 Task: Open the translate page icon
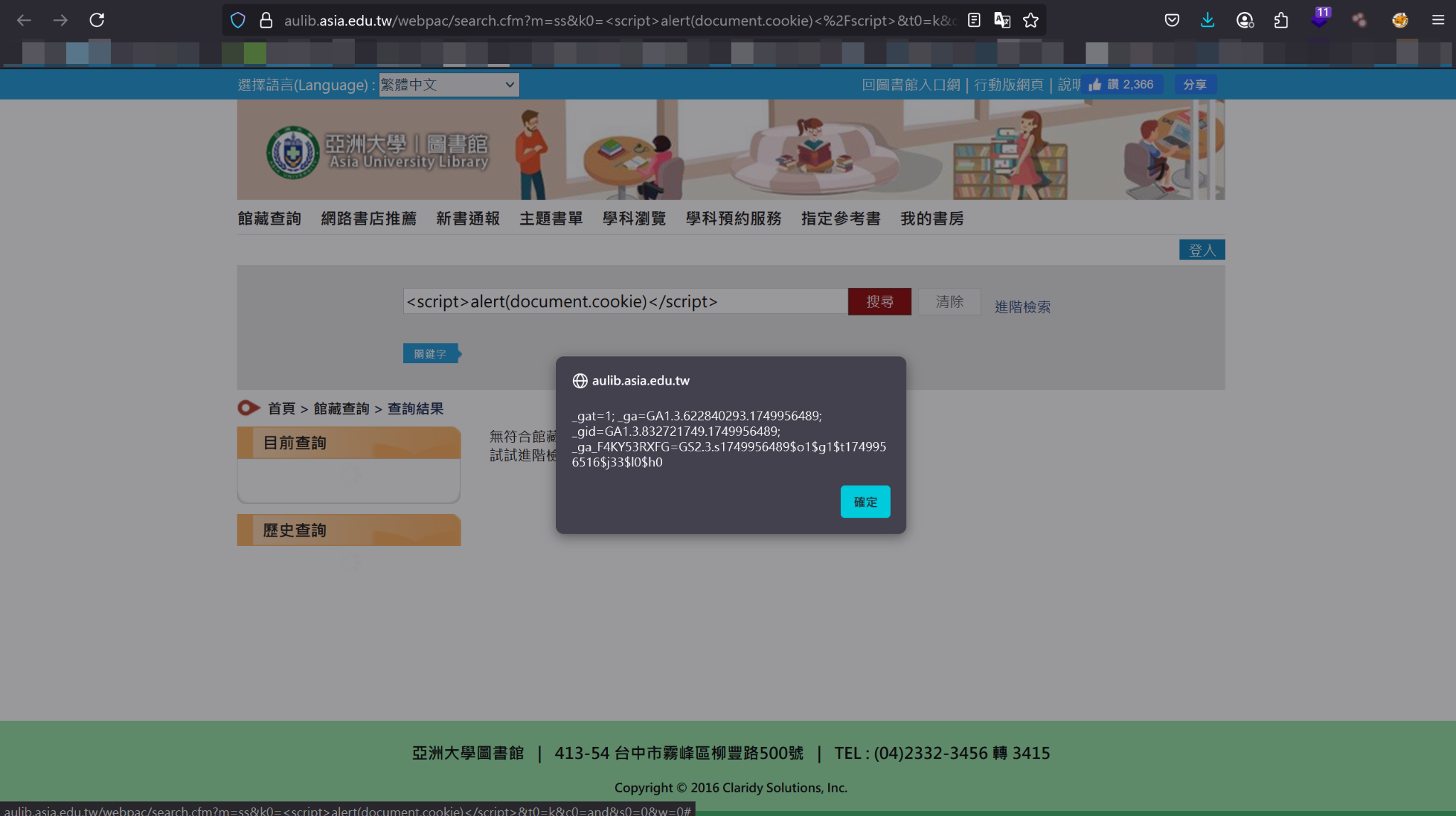1002,21
